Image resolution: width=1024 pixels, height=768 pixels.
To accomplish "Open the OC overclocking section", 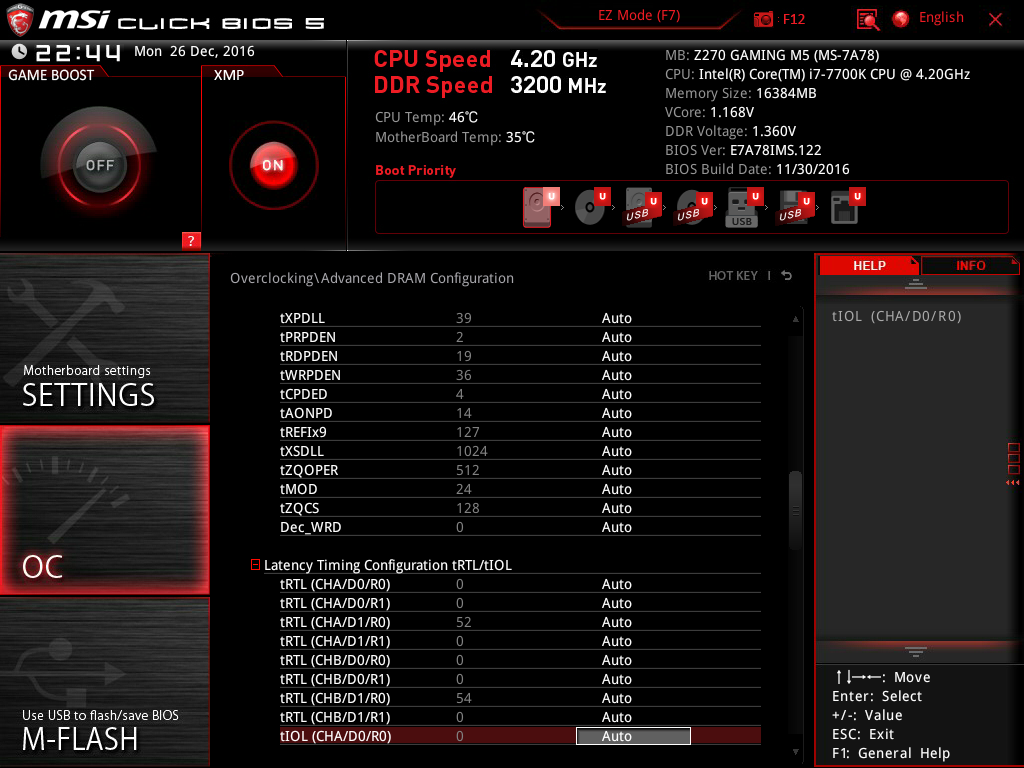I will [104, 510].
